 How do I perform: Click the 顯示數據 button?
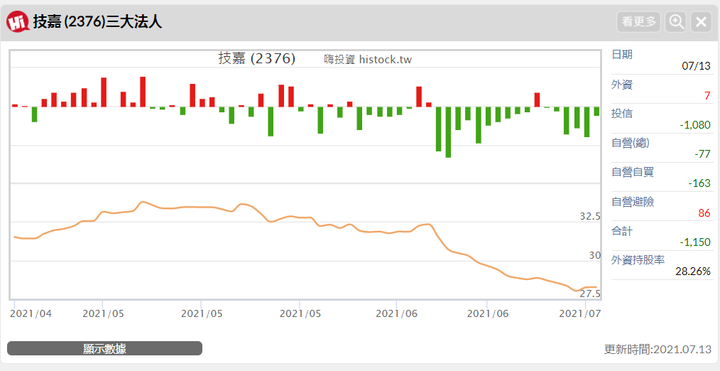coord(105,348)
